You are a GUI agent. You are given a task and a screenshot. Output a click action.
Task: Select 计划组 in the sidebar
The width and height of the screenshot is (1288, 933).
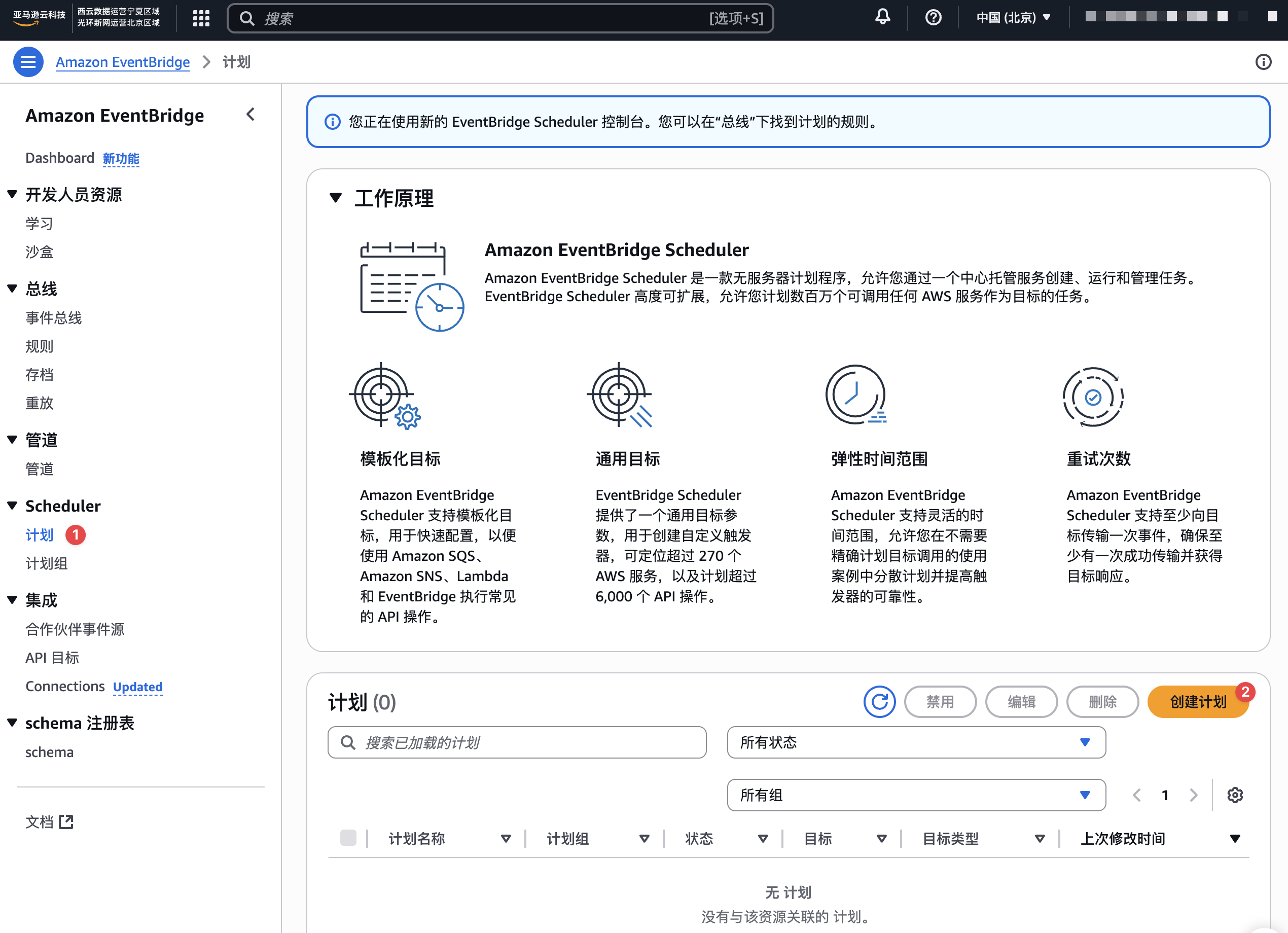coord(47,563)
